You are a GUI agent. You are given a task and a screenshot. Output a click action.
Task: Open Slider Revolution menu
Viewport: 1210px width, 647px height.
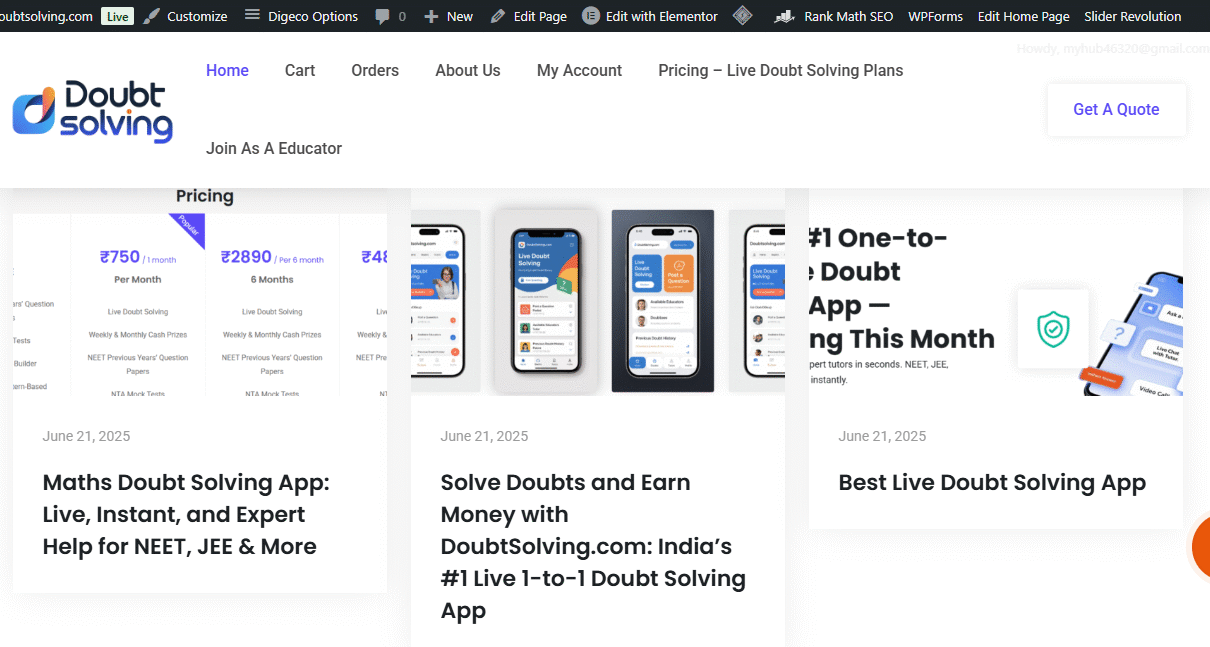pyautogui.click(x=1132, y=16)
